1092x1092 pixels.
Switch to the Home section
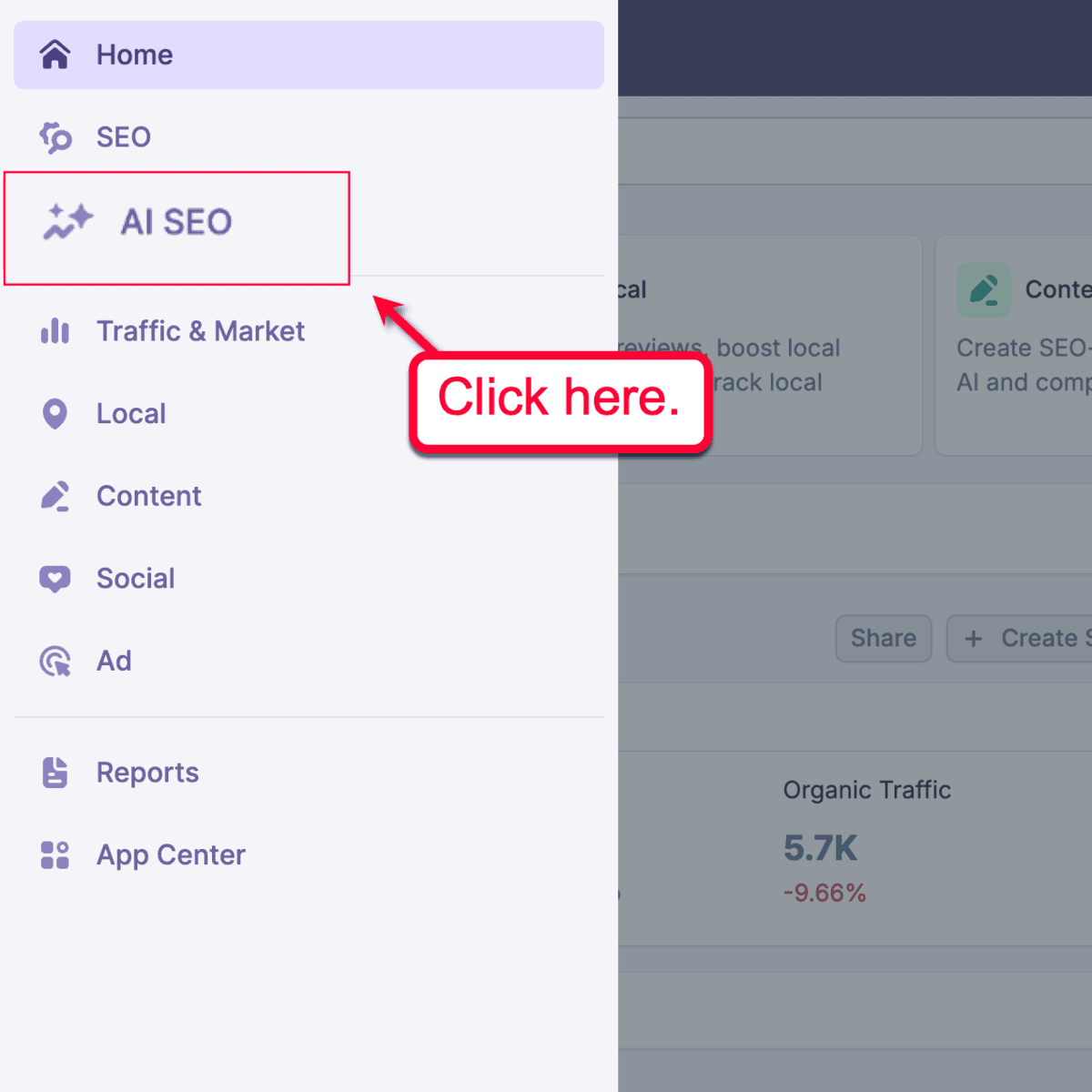(x=134, y=55)
